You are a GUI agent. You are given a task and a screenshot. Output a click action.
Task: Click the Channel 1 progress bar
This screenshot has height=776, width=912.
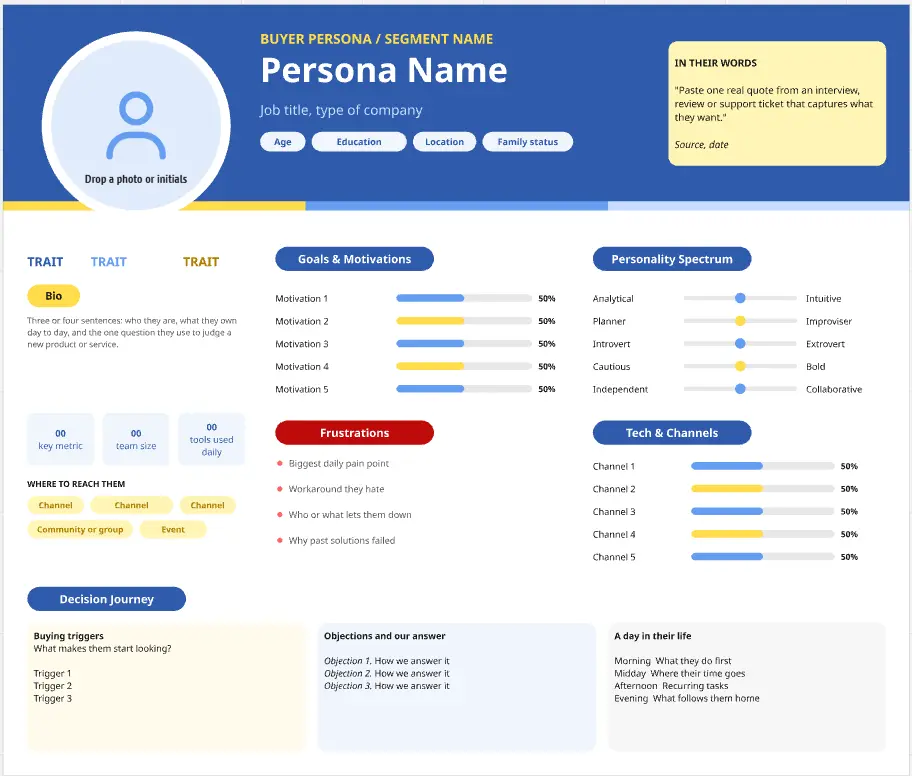tap(763, 467)
